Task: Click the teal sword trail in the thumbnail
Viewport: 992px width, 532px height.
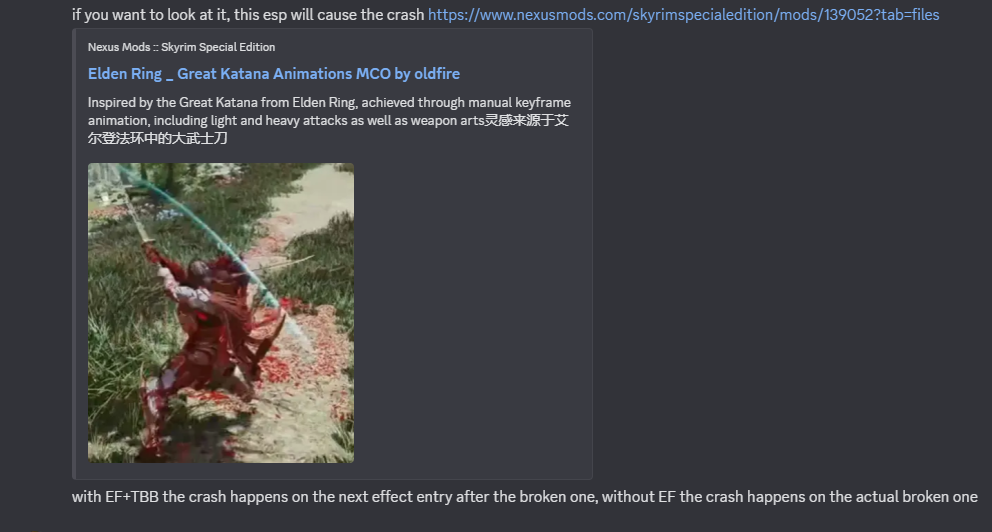Action: (209, 228)
